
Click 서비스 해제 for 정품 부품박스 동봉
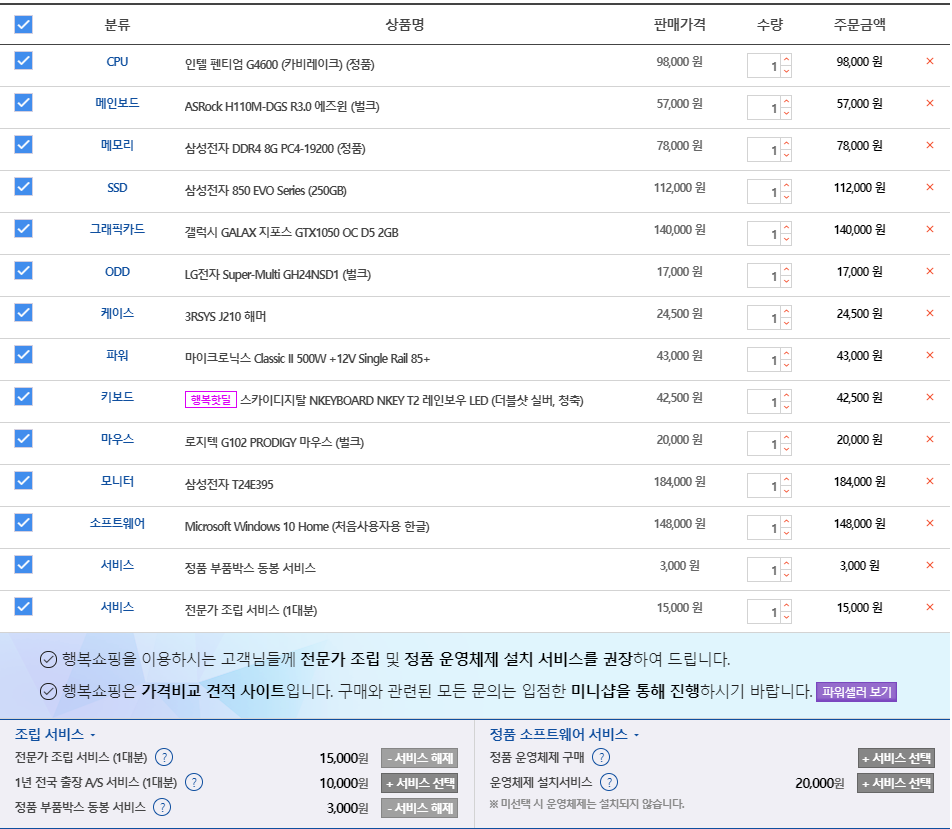point(420,808)
